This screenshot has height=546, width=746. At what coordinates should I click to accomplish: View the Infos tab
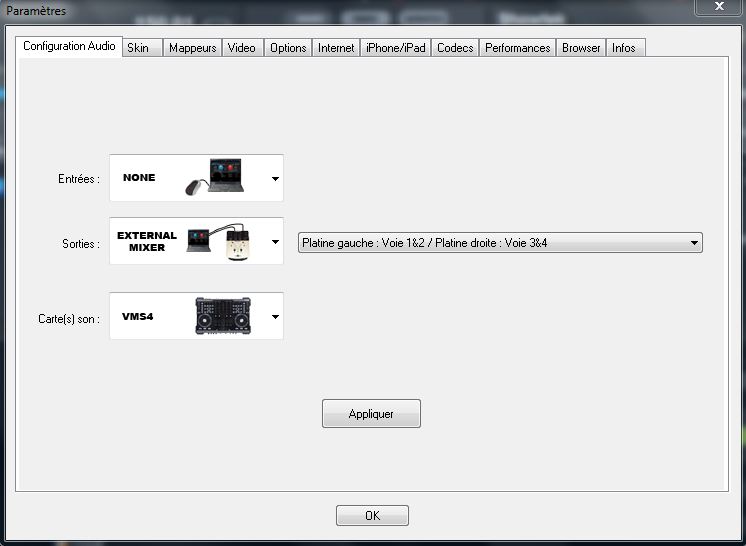coord(624,48)
